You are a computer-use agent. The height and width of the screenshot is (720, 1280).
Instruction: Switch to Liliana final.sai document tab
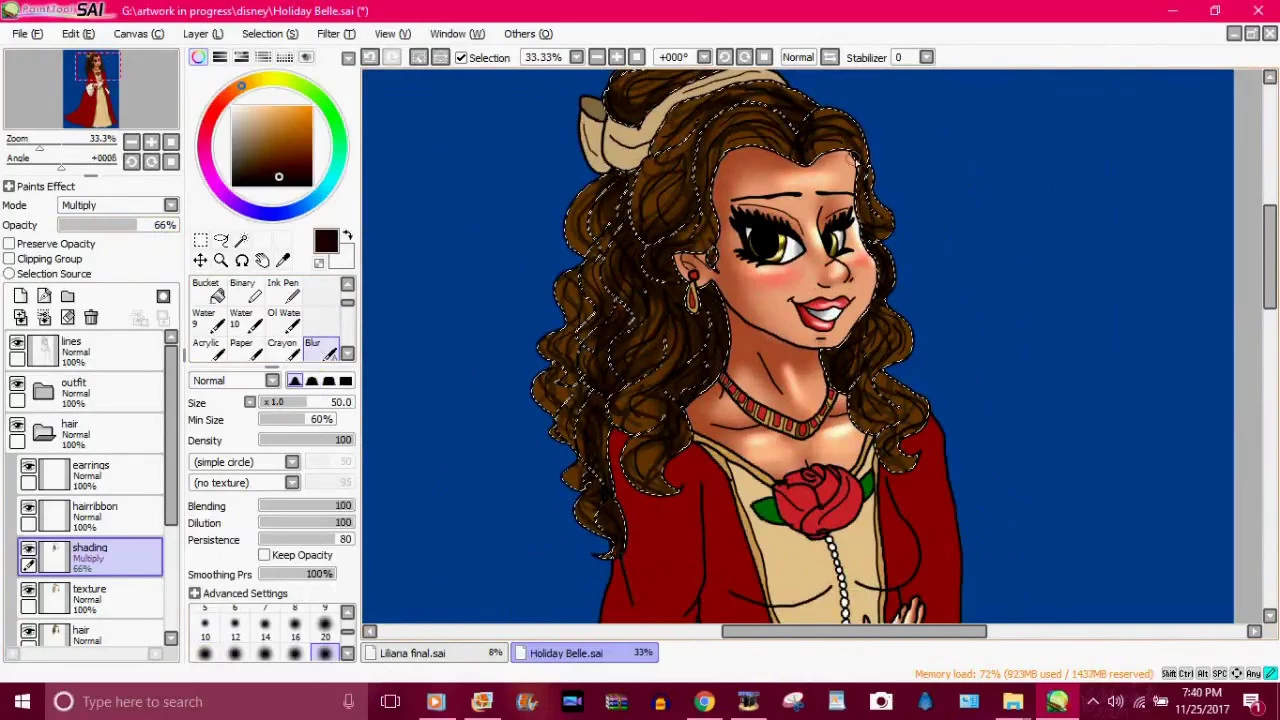click(x=436, y=653)
